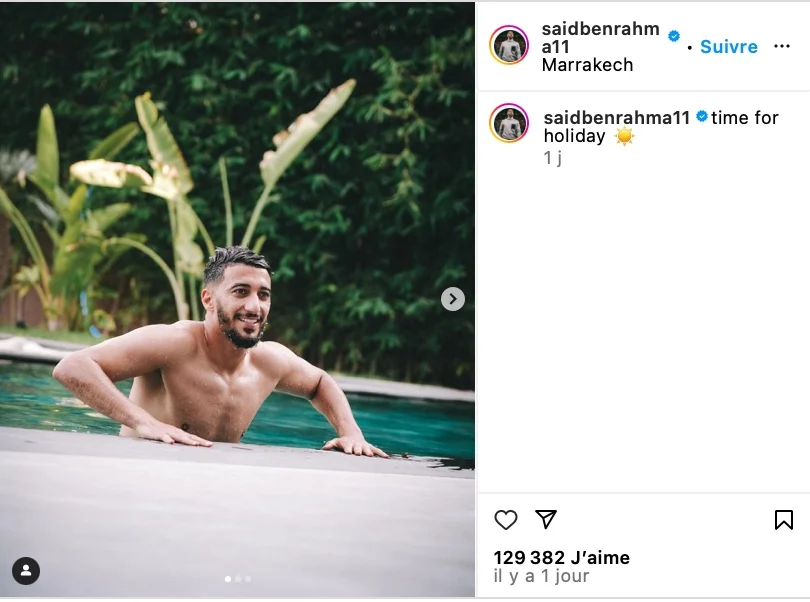Image resolution: width=810 pixels, height=602 pixels.
Task: Select the first carousel indicator dot
Action: 228,579
